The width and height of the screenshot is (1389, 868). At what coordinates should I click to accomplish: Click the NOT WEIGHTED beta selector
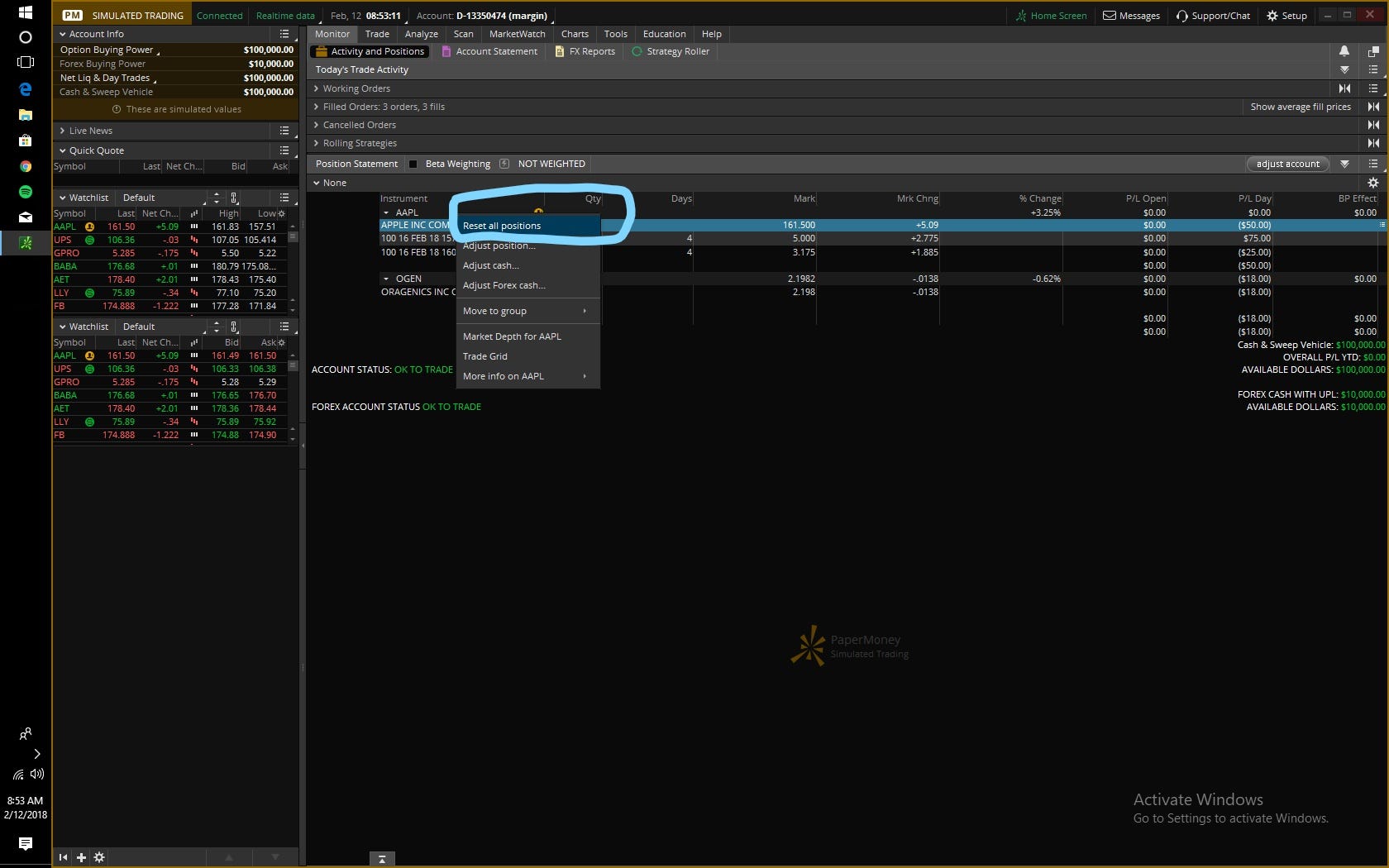click(551, 164)
